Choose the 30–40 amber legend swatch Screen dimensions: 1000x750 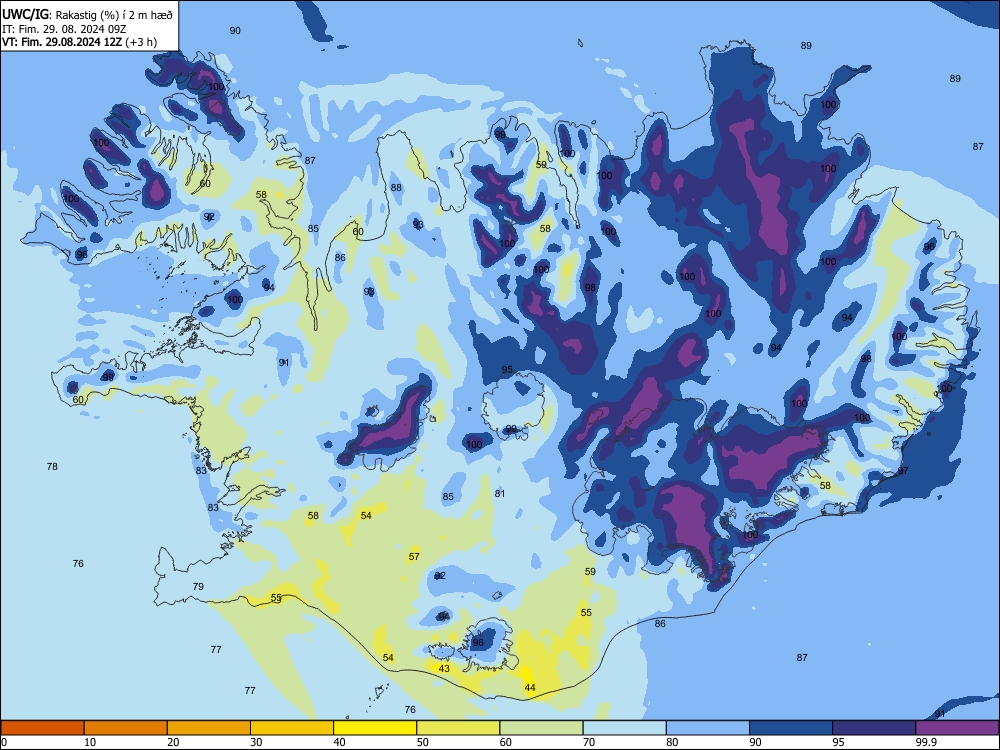pos(292,728)
